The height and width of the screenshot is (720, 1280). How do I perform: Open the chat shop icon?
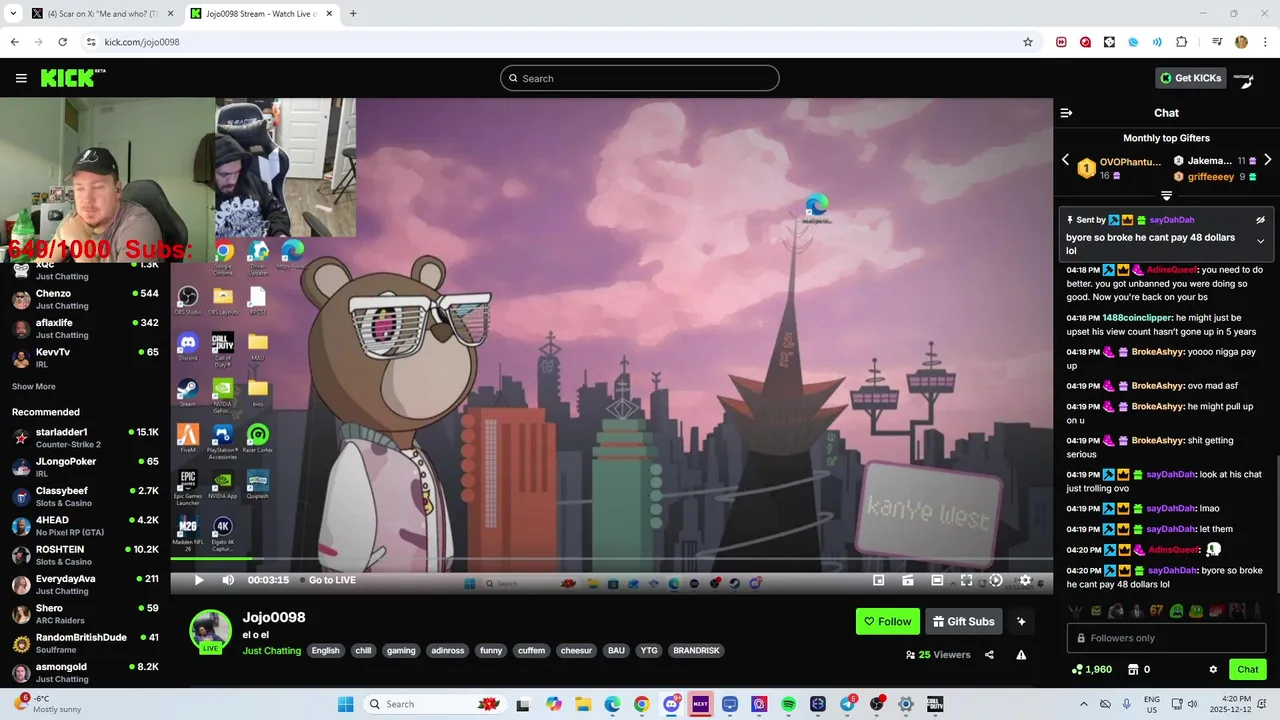pos(1133,670)
